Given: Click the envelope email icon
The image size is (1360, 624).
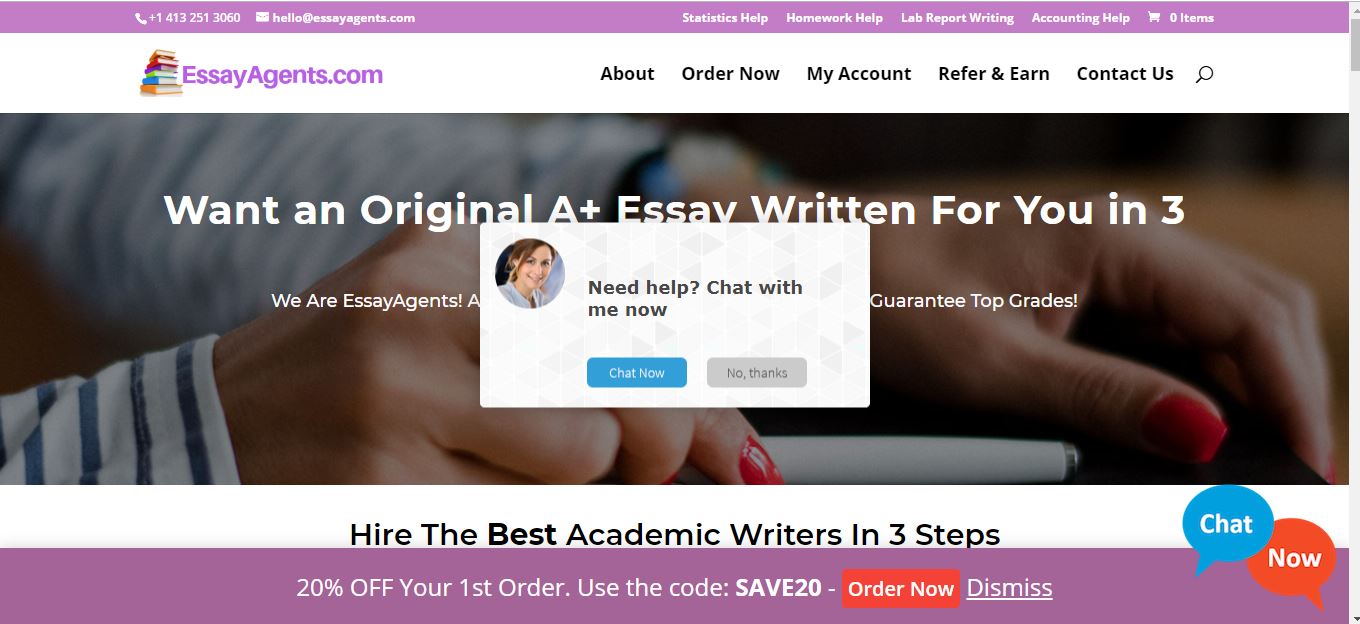Looking at the screenshot, I should pos(262,17).
